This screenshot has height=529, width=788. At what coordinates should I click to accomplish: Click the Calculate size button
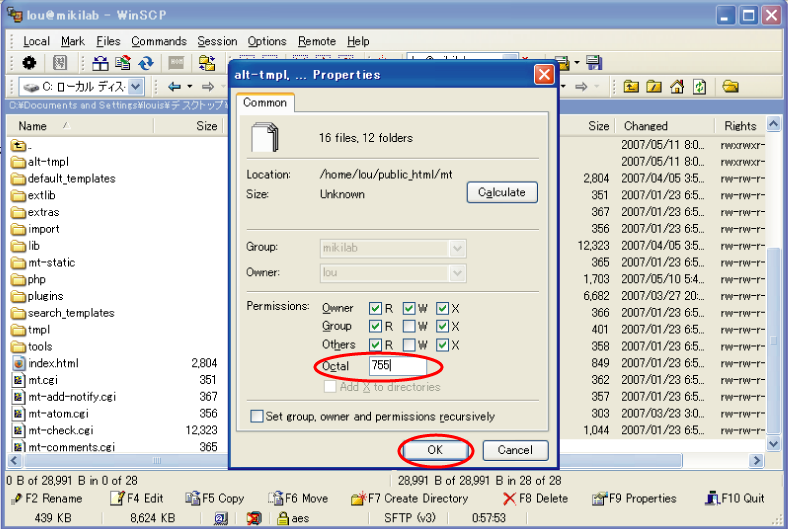(502, 192)
